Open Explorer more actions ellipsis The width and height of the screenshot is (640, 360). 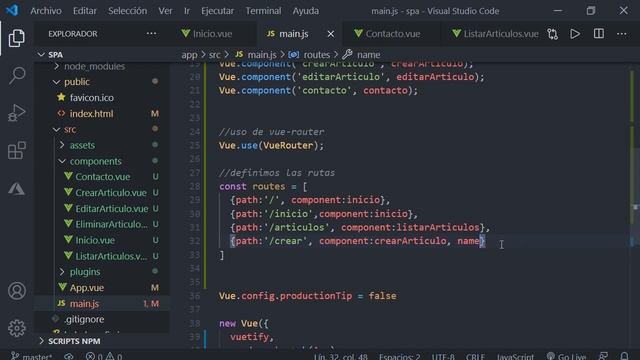click(151, 33)
